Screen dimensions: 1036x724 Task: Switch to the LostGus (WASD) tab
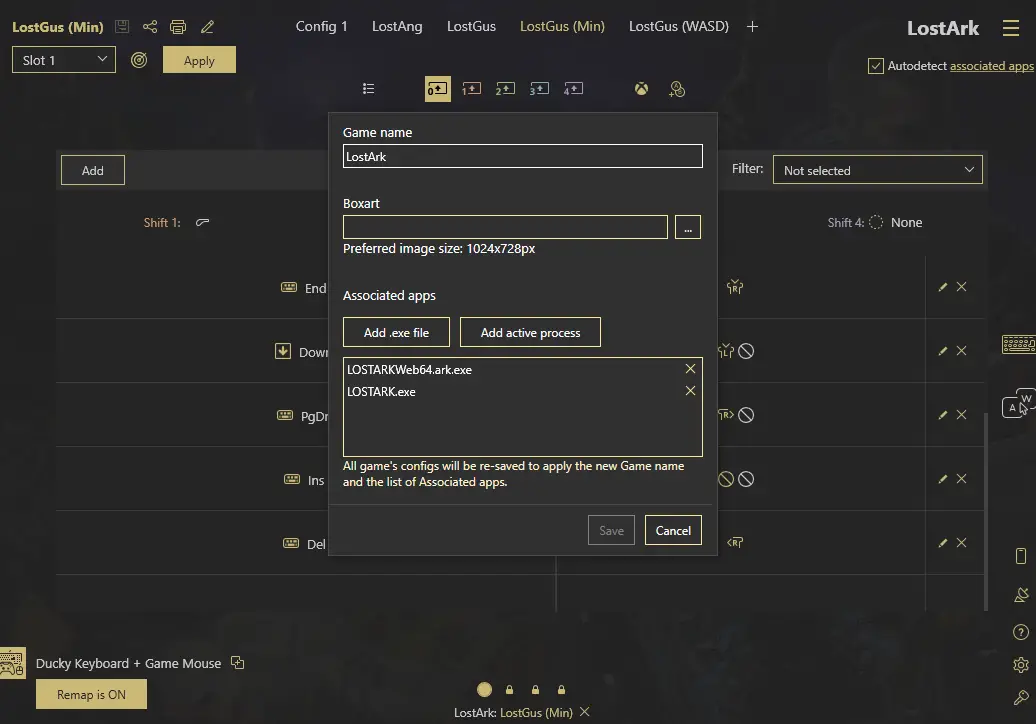click(679, 26)
